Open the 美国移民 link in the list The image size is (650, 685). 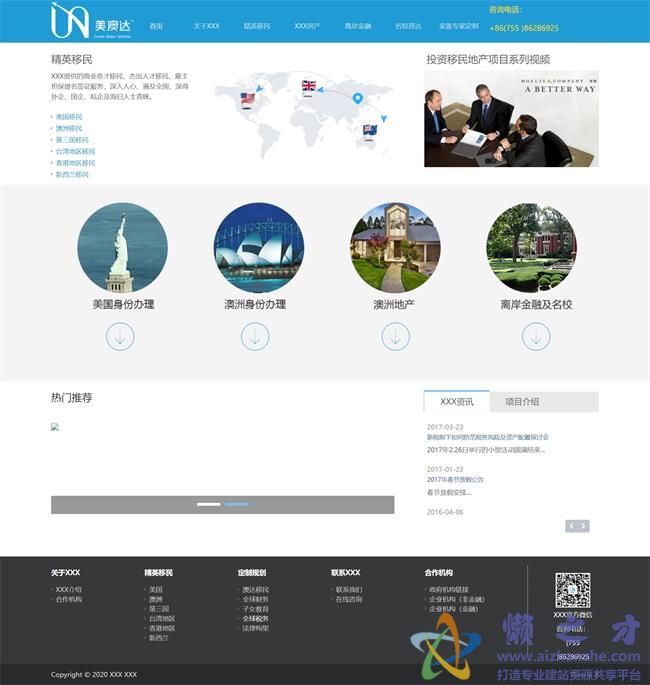point(69,117)
